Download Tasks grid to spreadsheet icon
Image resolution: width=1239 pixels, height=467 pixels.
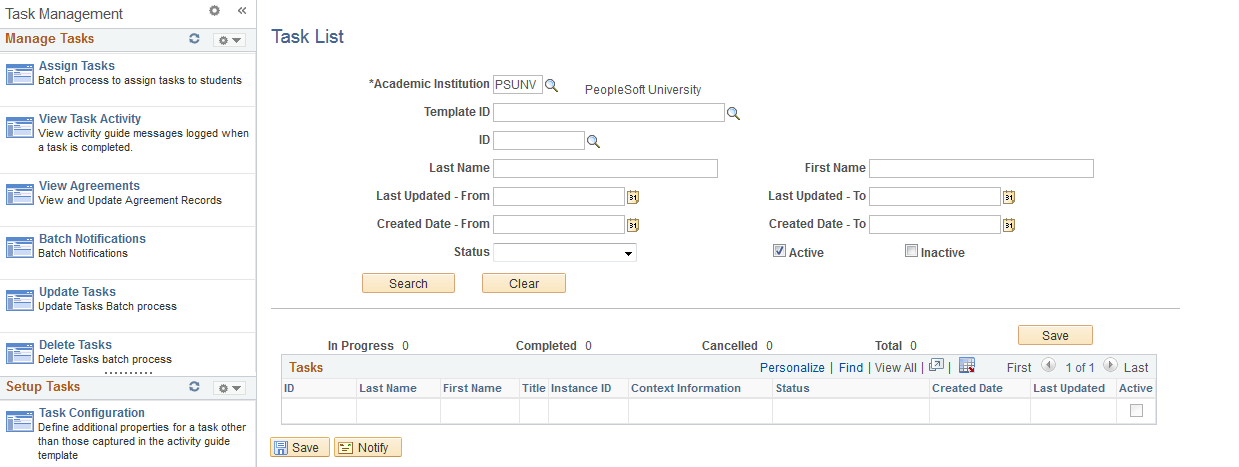click(x=967, y=366)
